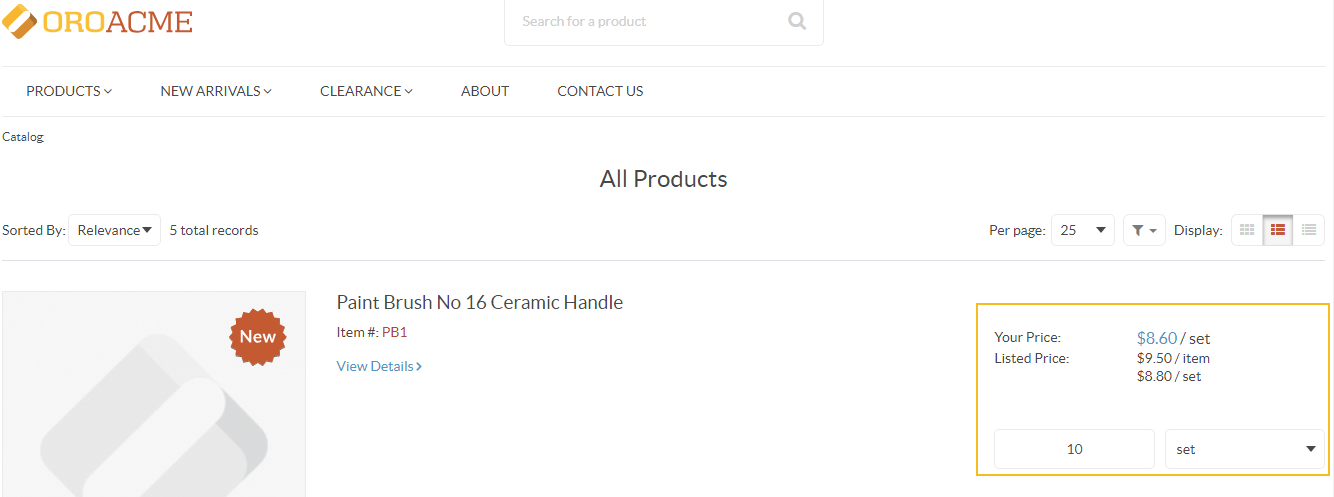Viewport: 1334px width, 497px height.
Task: Open Paint Brush No 16 Ceramic Handle title
Action: [x=480, y=302]
